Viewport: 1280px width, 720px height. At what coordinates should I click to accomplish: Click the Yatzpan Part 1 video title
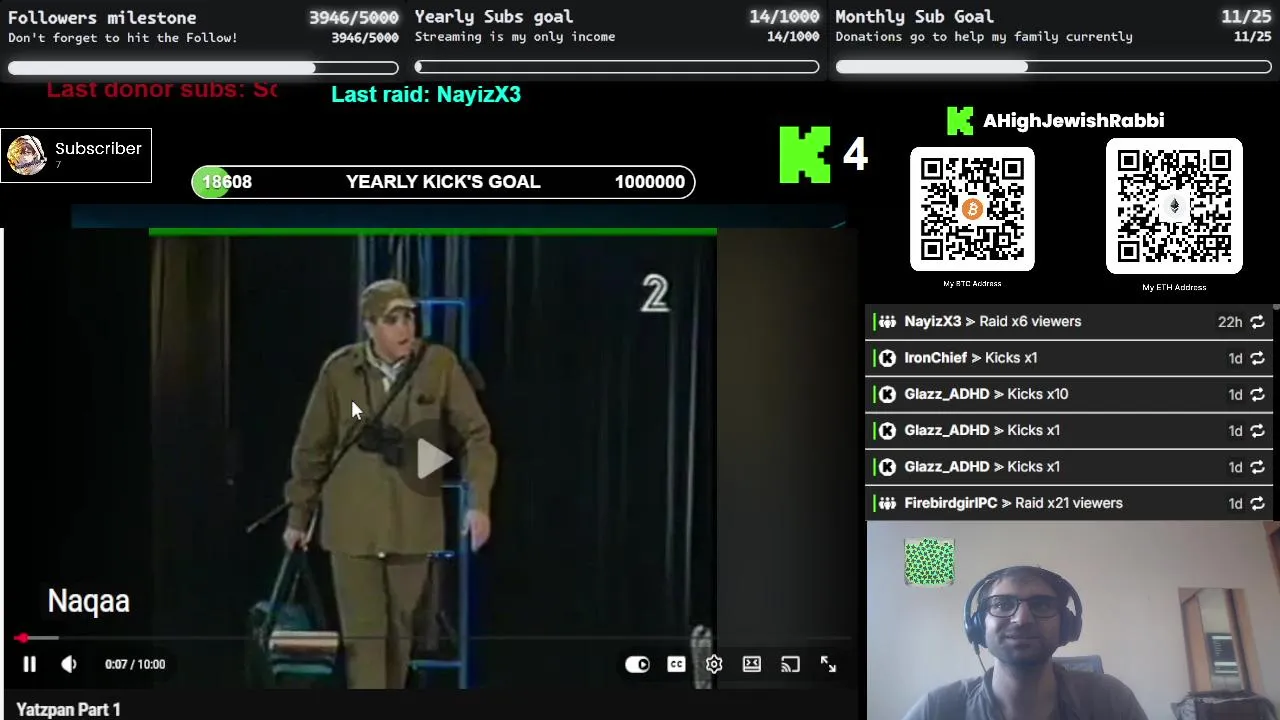pyautogui.click(x=68, y=709)
